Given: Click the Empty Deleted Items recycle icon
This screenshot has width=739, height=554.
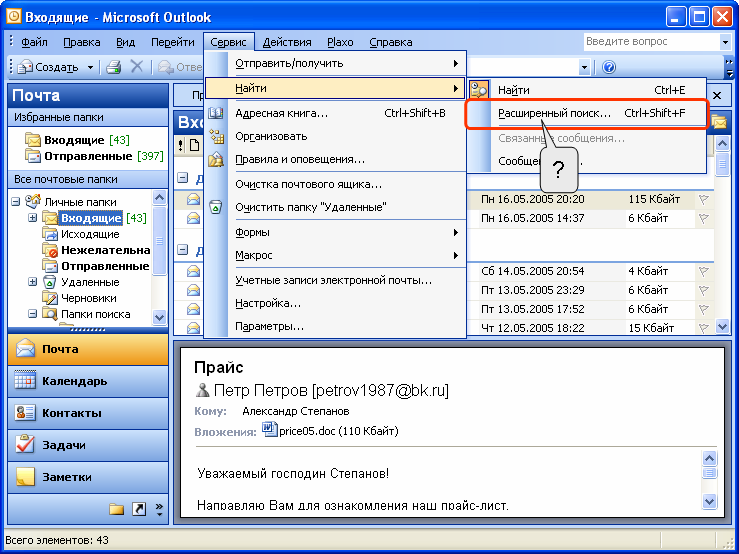Looking at the screenshot, I should pyautogui.click(x=216, y=207).
